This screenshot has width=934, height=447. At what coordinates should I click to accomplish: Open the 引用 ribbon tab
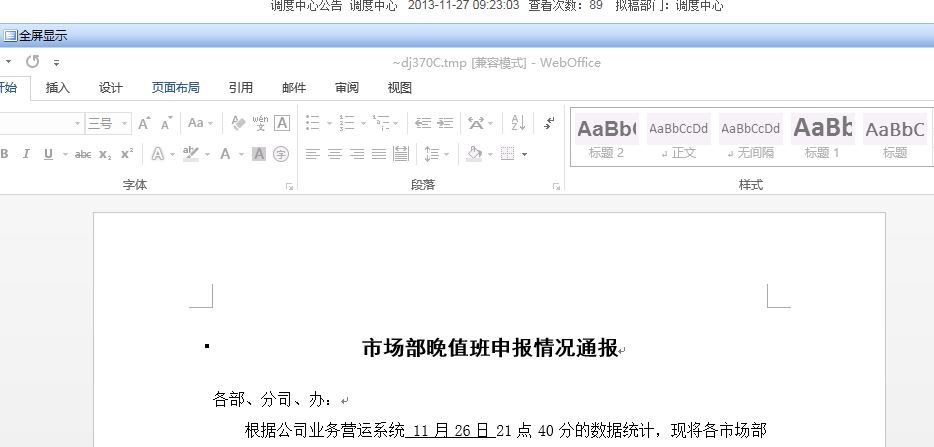[x=241, y=88]
